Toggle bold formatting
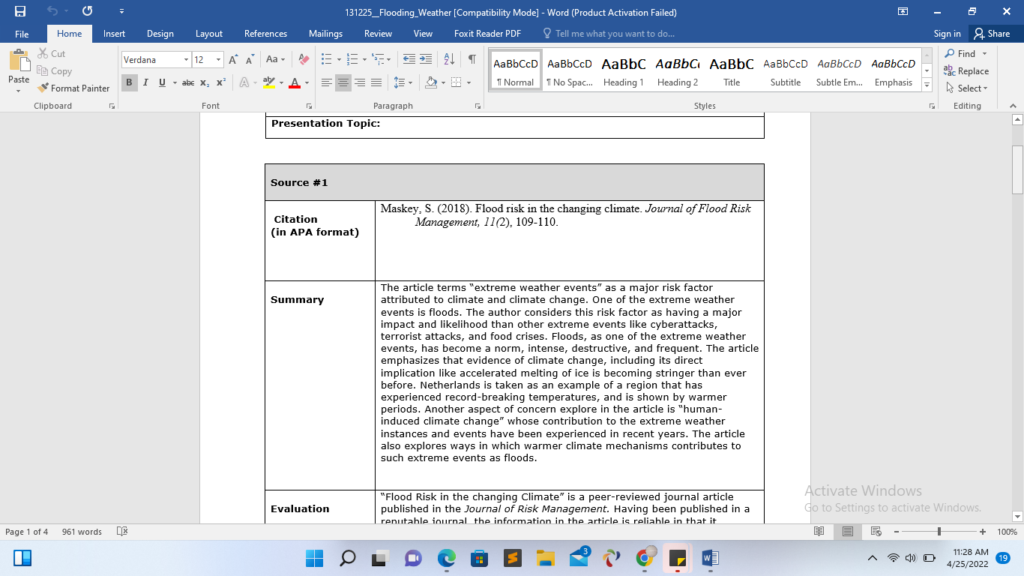 129,81
